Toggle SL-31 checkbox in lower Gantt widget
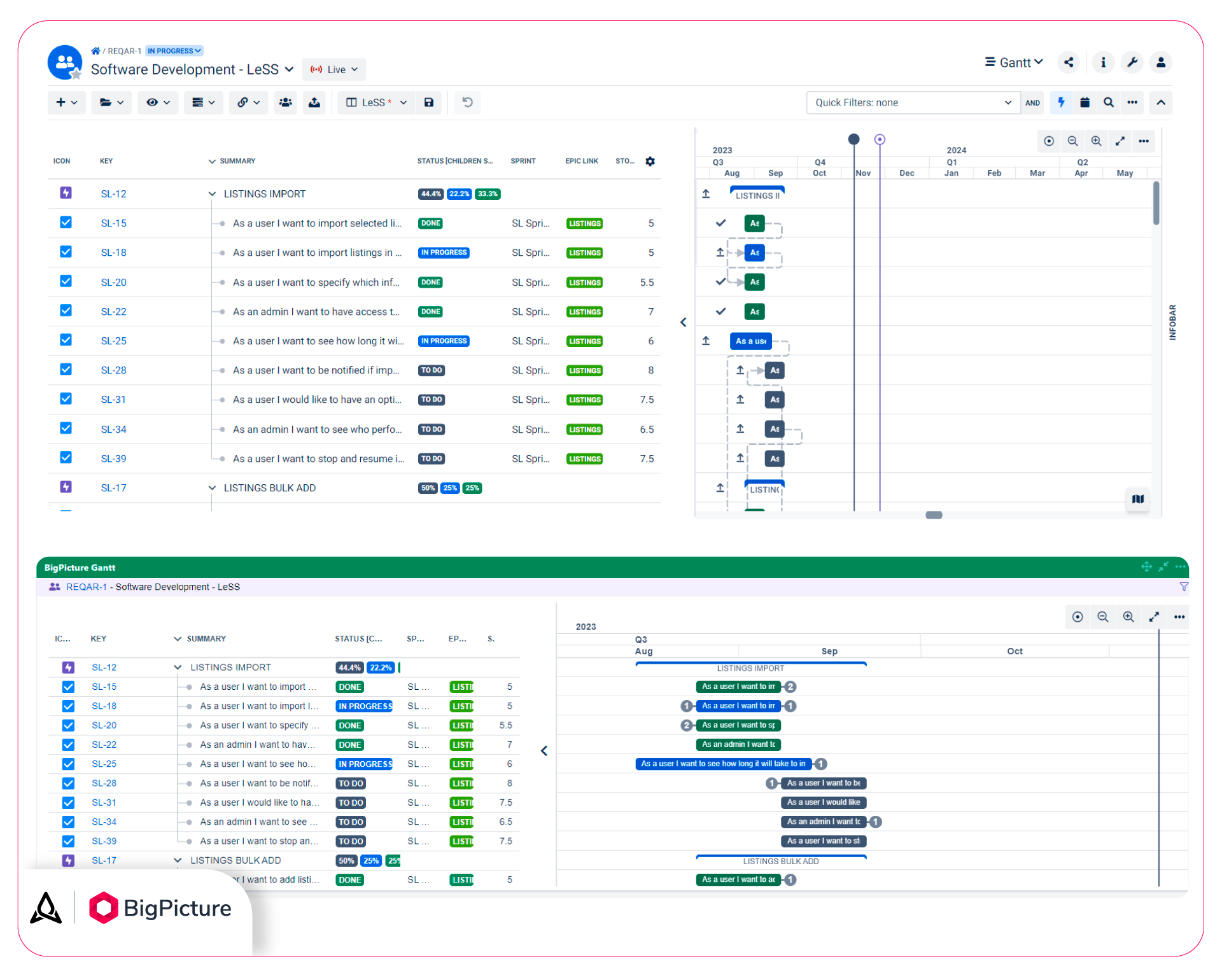 [x=68, y=802]
